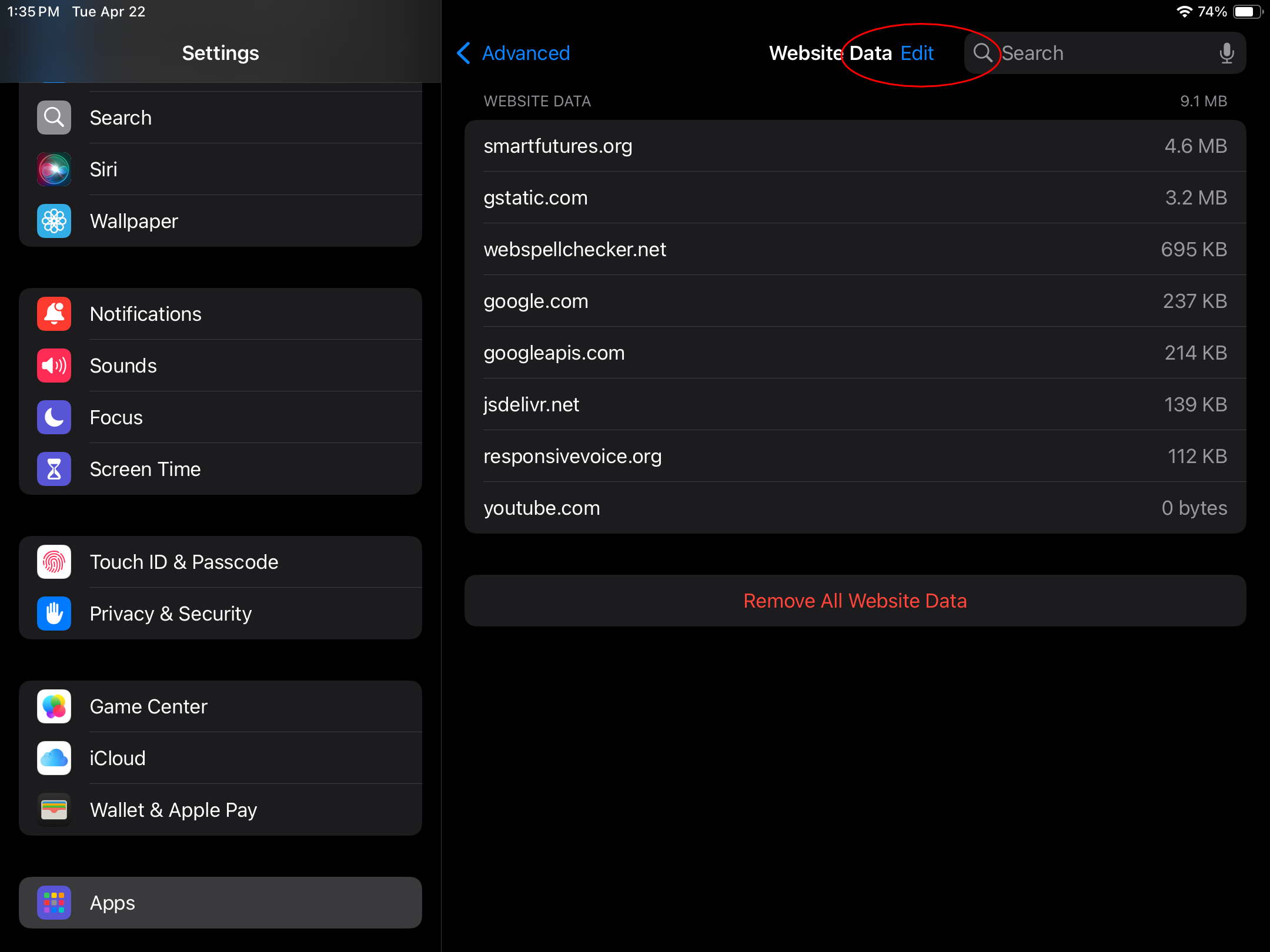Focus the Website Data search field
Viewport: 1270px width, 952px height.
(x=1105, y=53)
